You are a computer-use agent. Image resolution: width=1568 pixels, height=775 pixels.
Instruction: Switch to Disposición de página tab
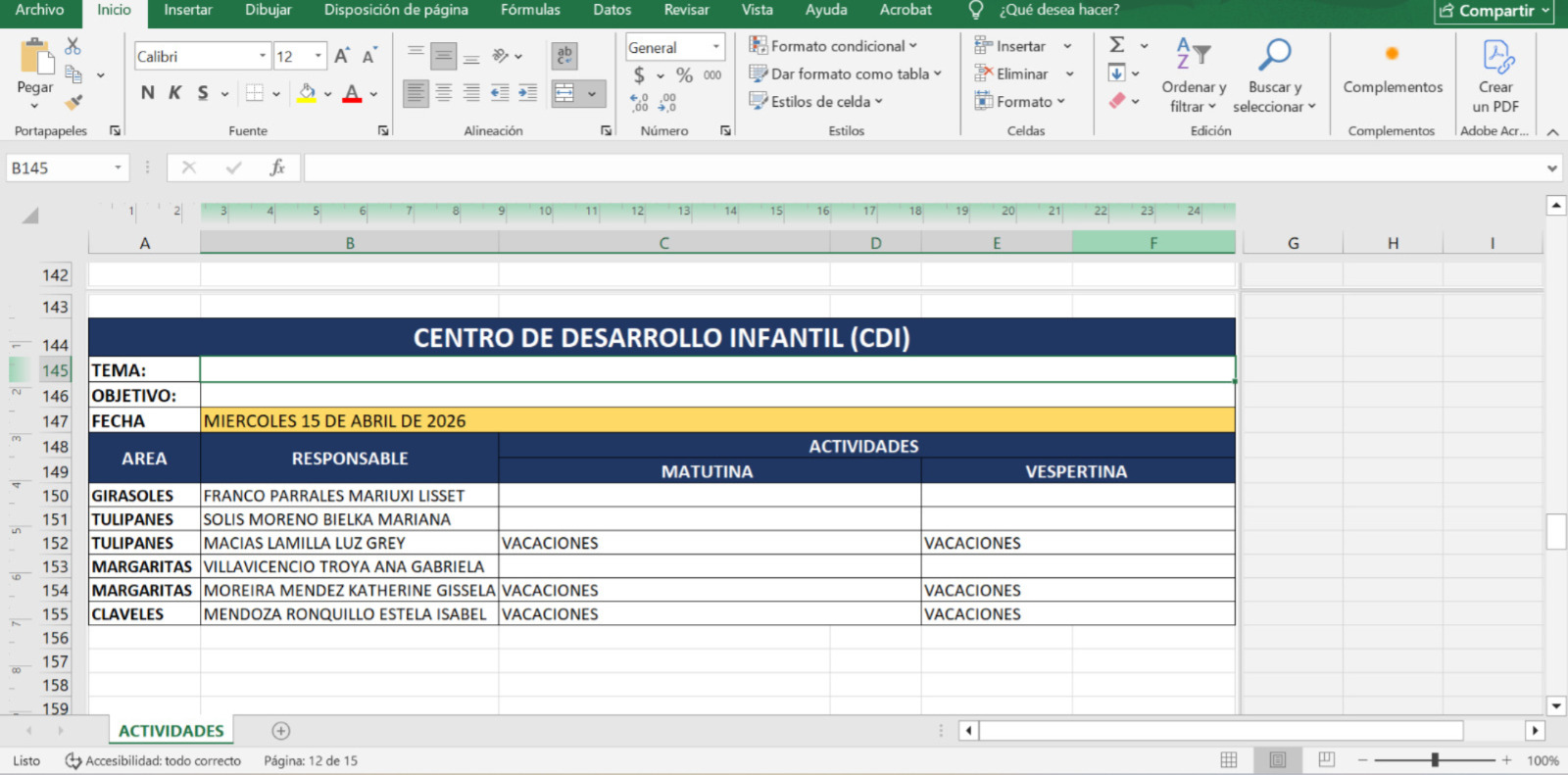(x=396, y=10)
